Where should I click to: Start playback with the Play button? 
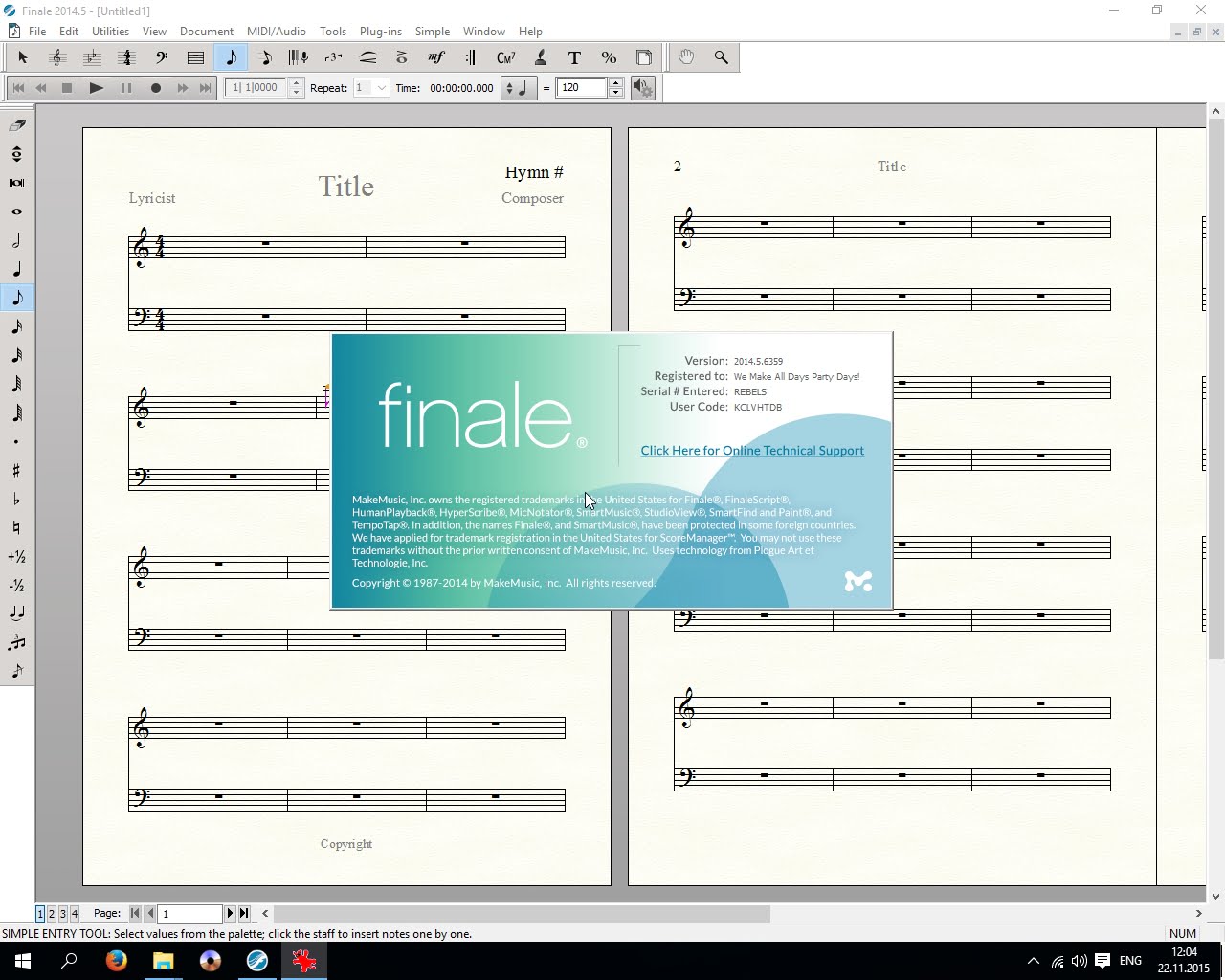pyautogui.click(x=96, y=88)
